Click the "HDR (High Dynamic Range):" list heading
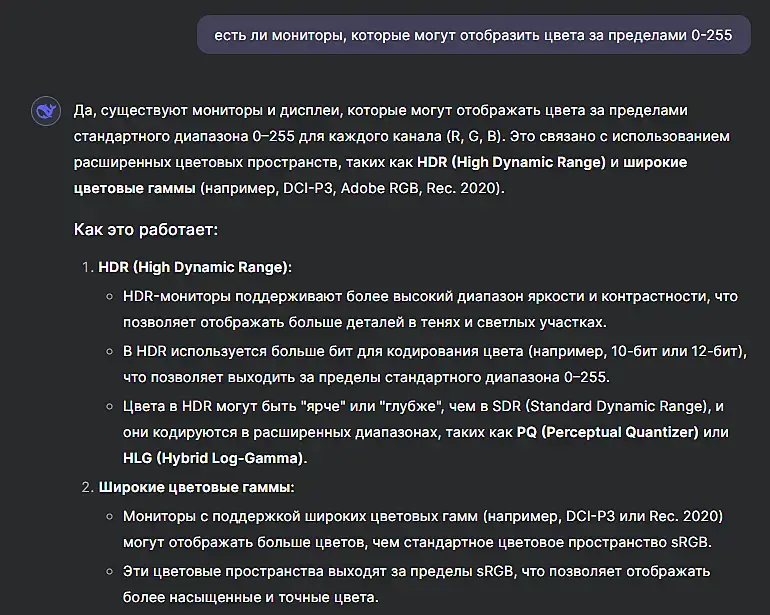 [195, 268]
